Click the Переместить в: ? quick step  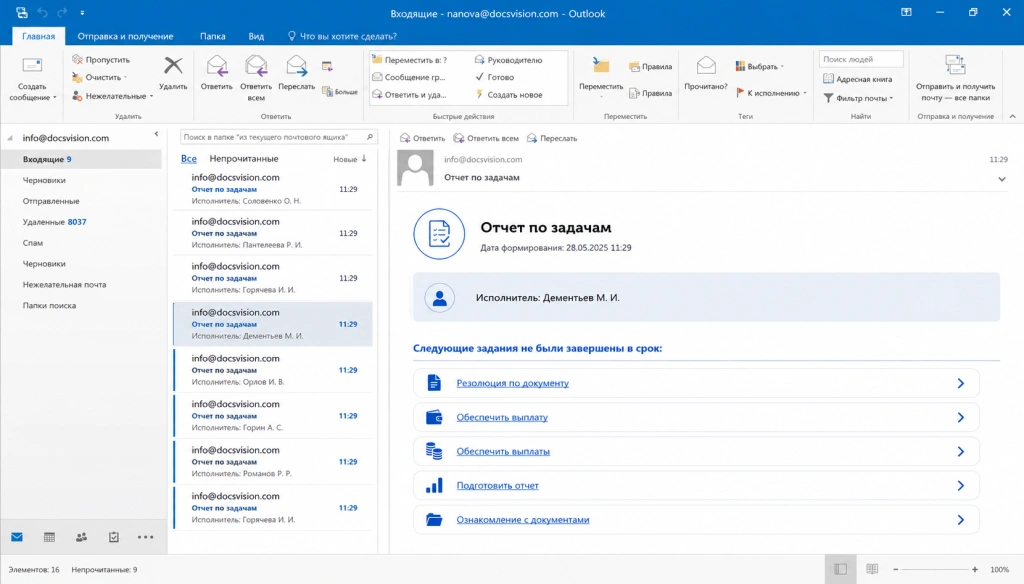(409, 60)
